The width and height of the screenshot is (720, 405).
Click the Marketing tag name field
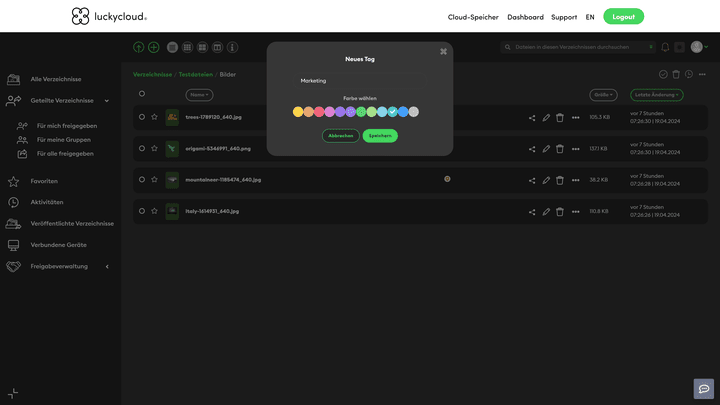(359, 80)
